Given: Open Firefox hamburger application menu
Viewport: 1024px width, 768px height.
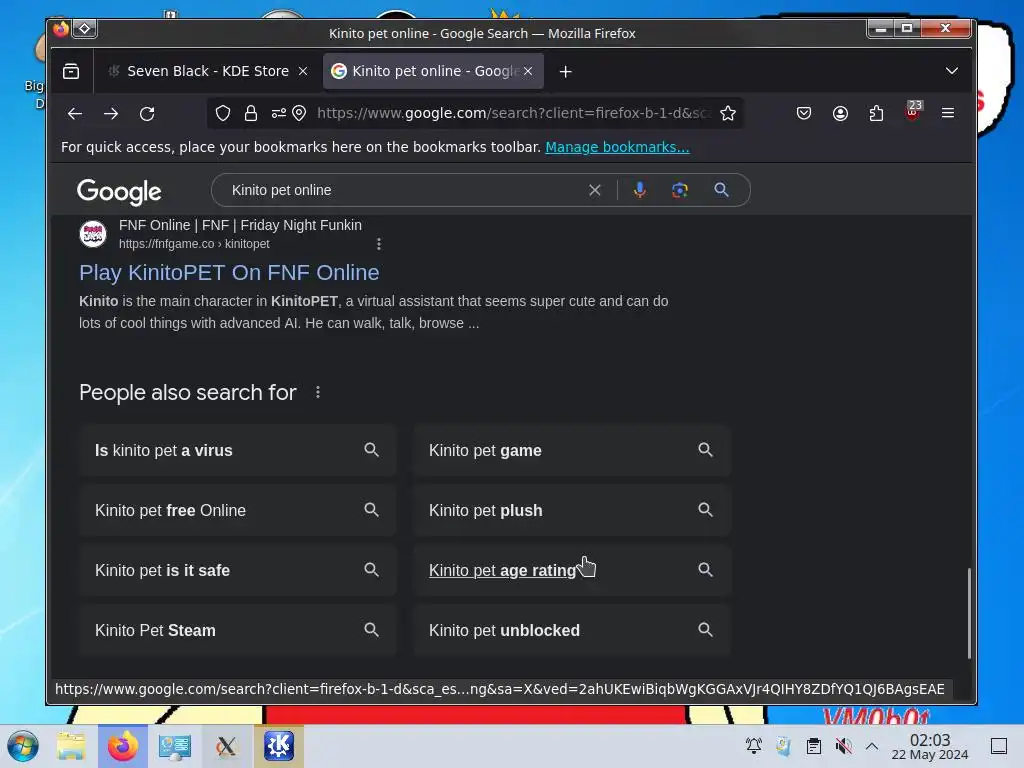Looking at the screenshot, I should 948,114.
